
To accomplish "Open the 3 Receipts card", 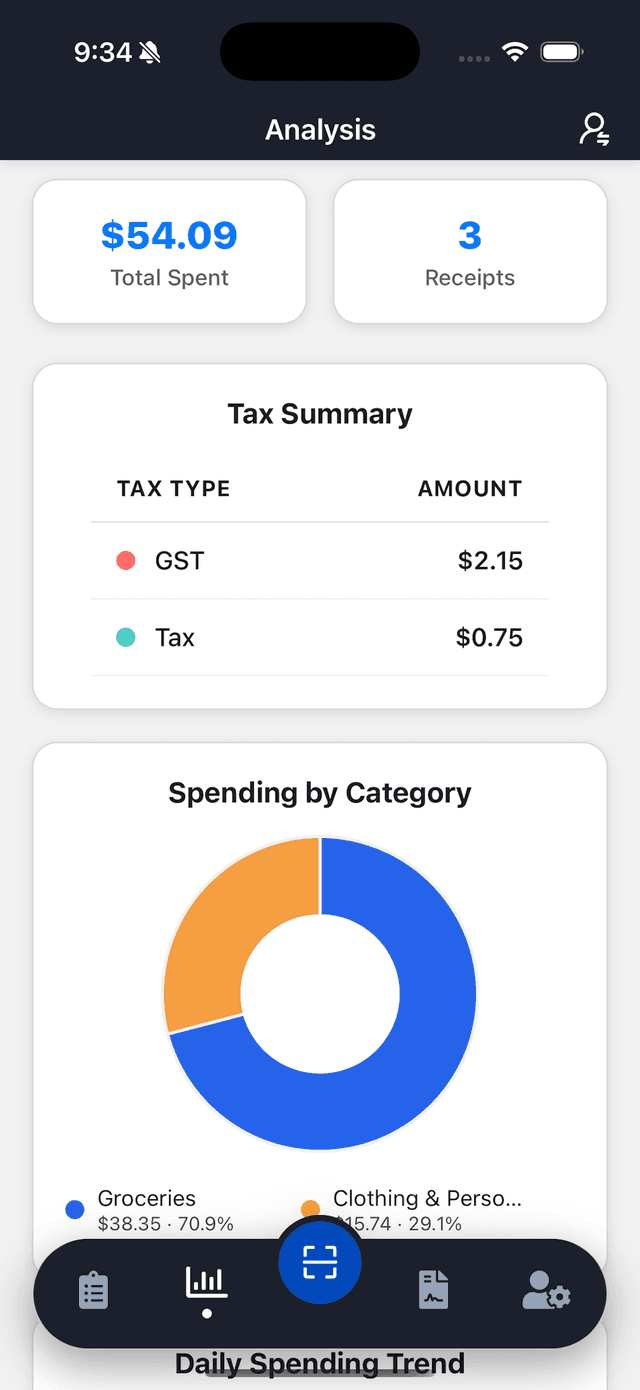I will tap(470, 252).
